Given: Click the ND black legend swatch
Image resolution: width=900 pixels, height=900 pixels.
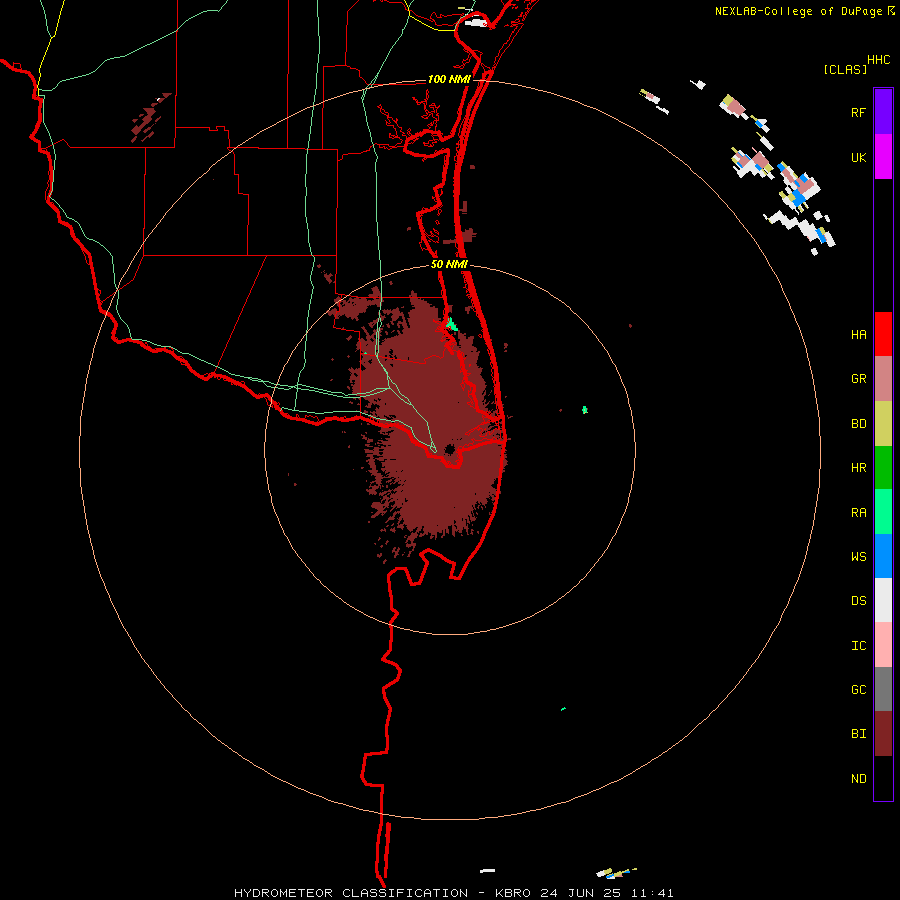Looking at the screenshot, I should point(883,778).
